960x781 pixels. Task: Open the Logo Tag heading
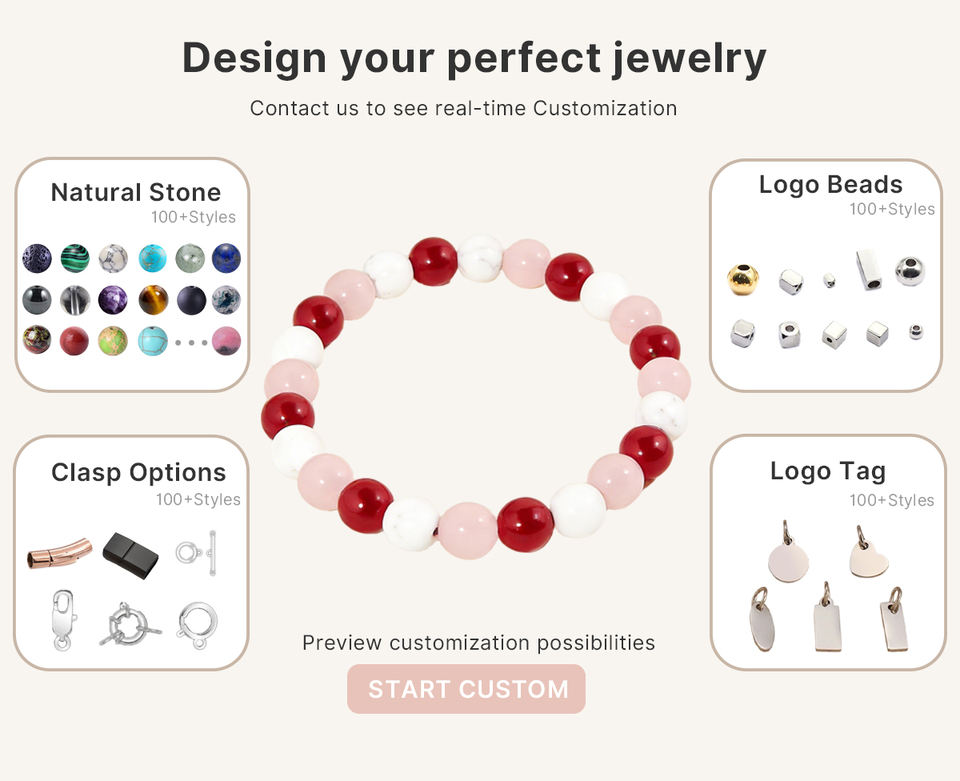828,471
